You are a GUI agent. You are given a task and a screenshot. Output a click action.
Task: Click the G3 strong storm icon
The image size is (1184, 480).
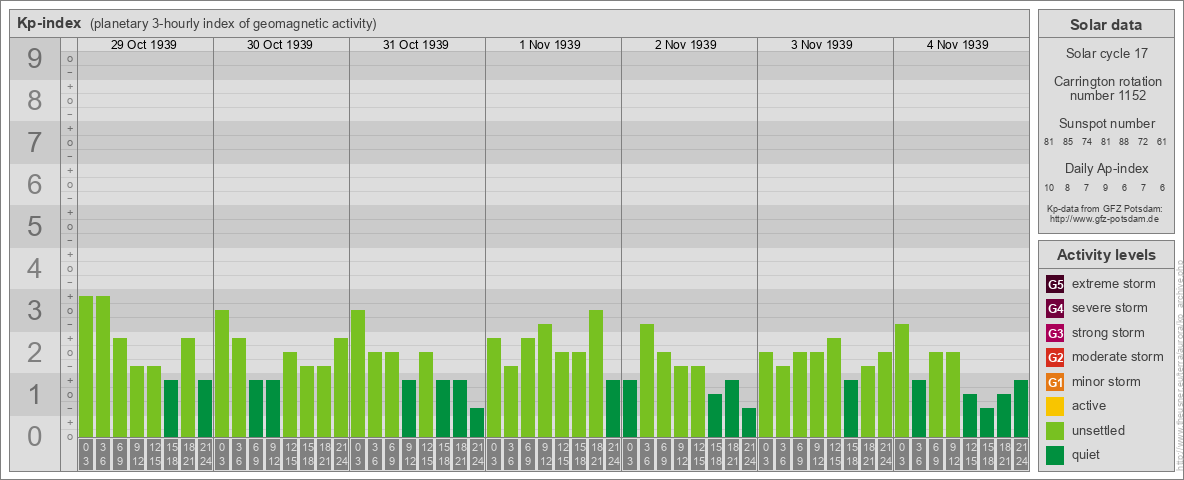point(1056,333)
